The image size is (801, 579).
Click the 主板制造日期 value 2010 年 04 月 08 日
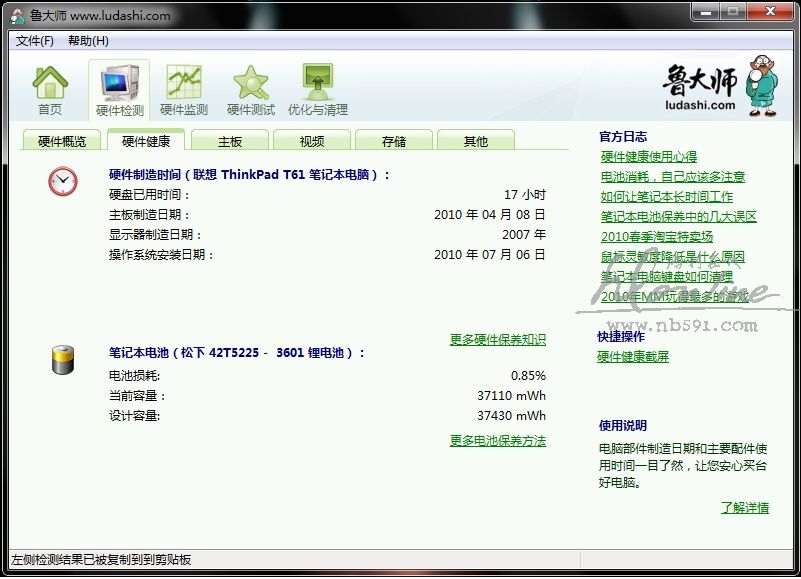[489, 215]
